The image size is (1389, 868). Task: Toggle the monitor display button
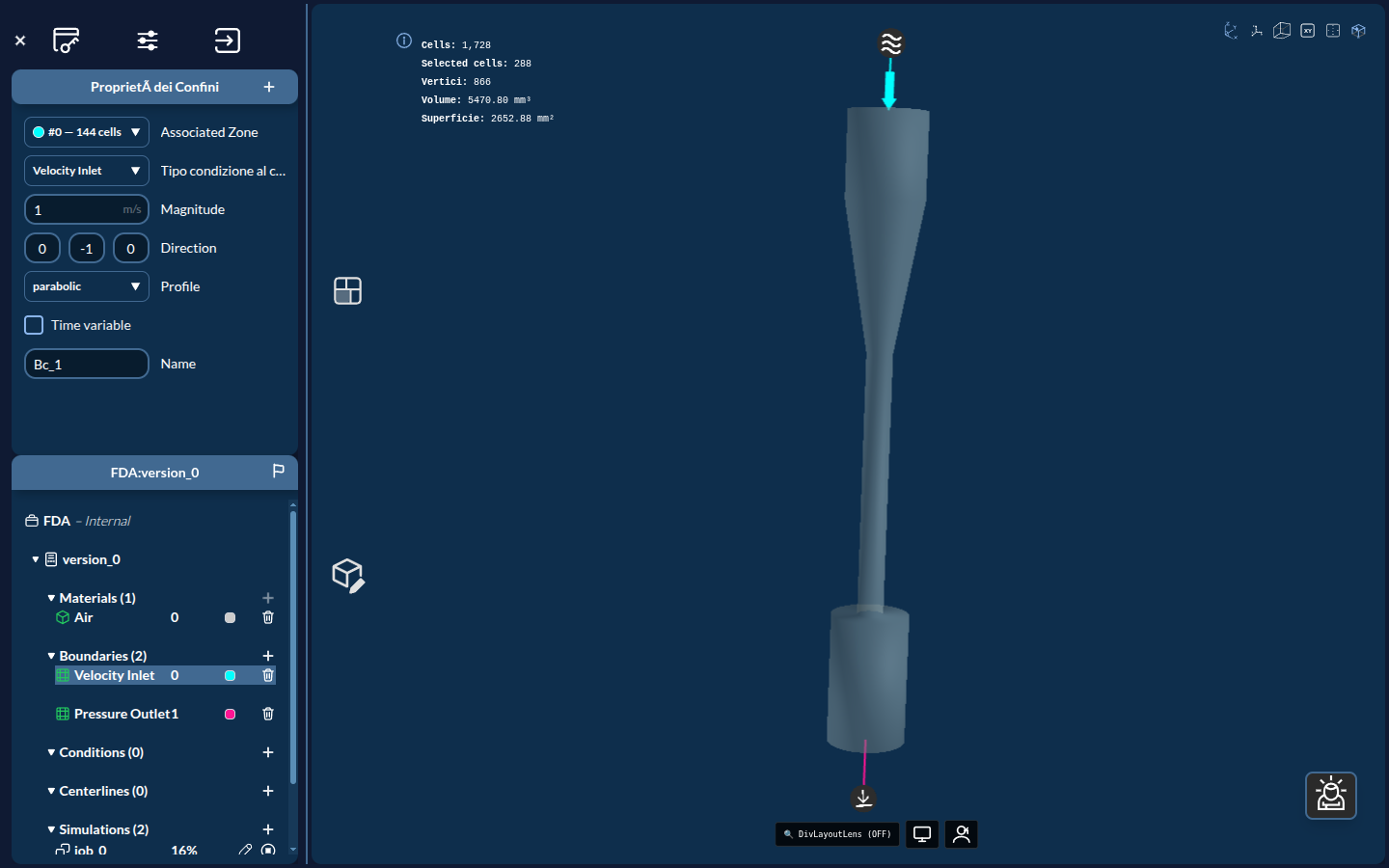point(922,834)
